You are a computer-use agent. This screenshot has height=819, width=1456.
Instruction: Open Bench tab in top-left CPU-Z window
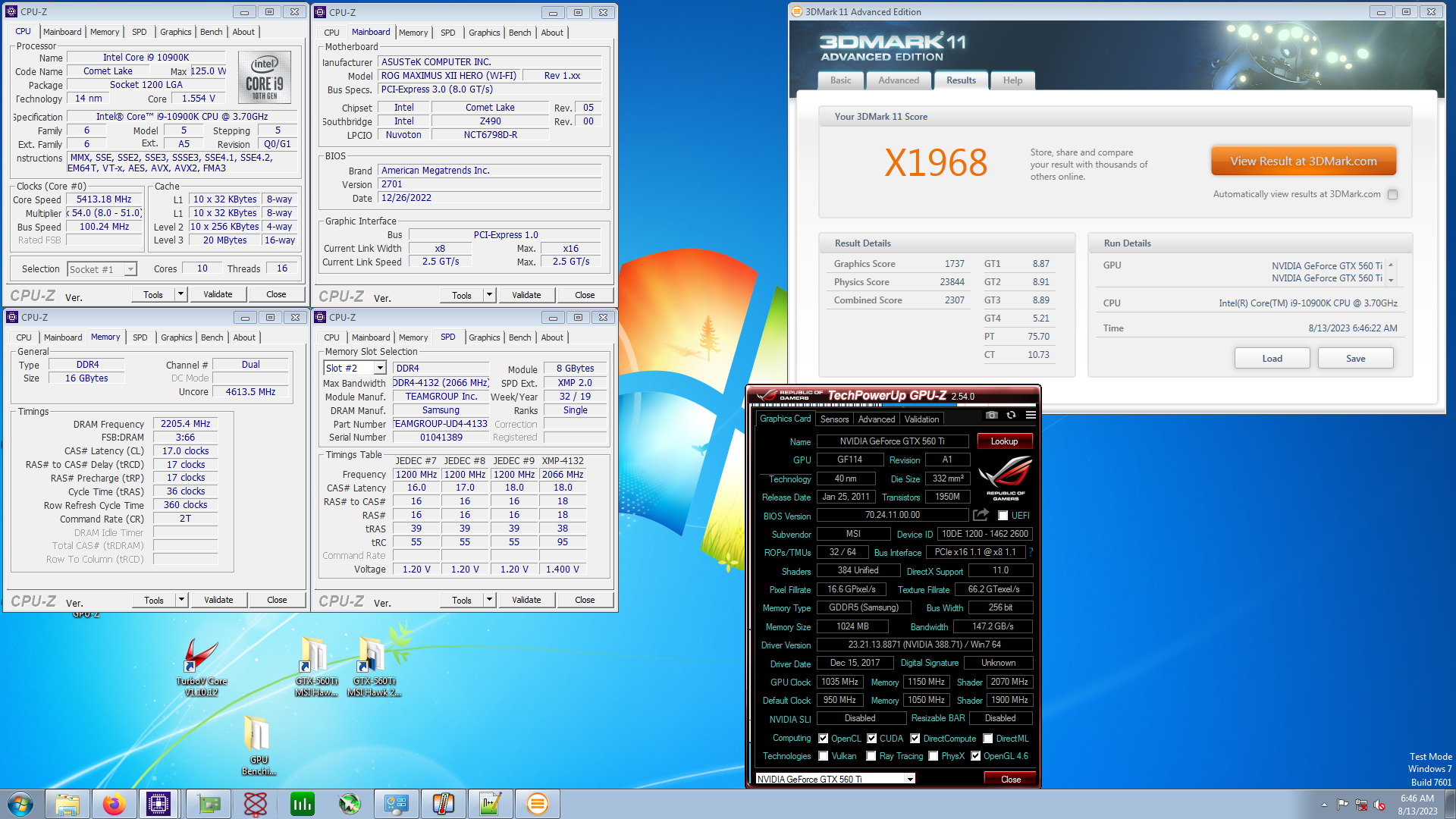211,32
